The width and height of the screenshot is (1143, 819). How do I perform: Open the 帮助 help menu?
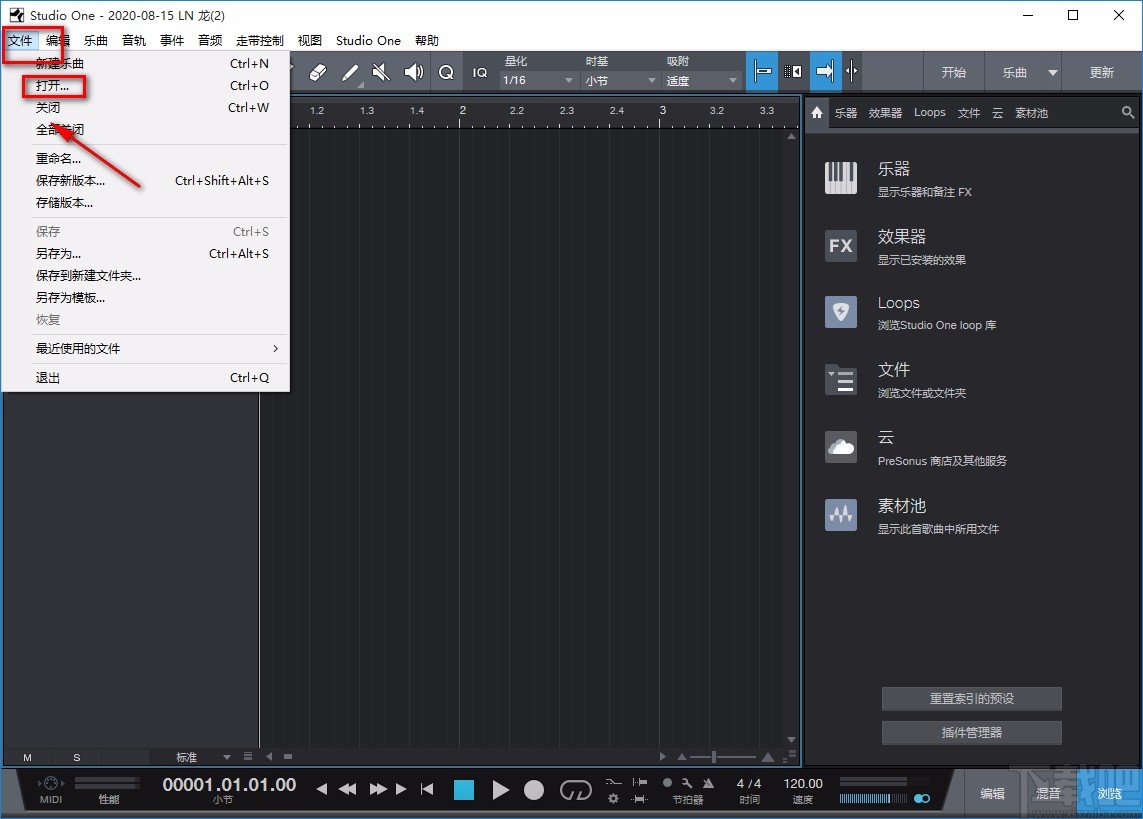[x=426, y=40]
